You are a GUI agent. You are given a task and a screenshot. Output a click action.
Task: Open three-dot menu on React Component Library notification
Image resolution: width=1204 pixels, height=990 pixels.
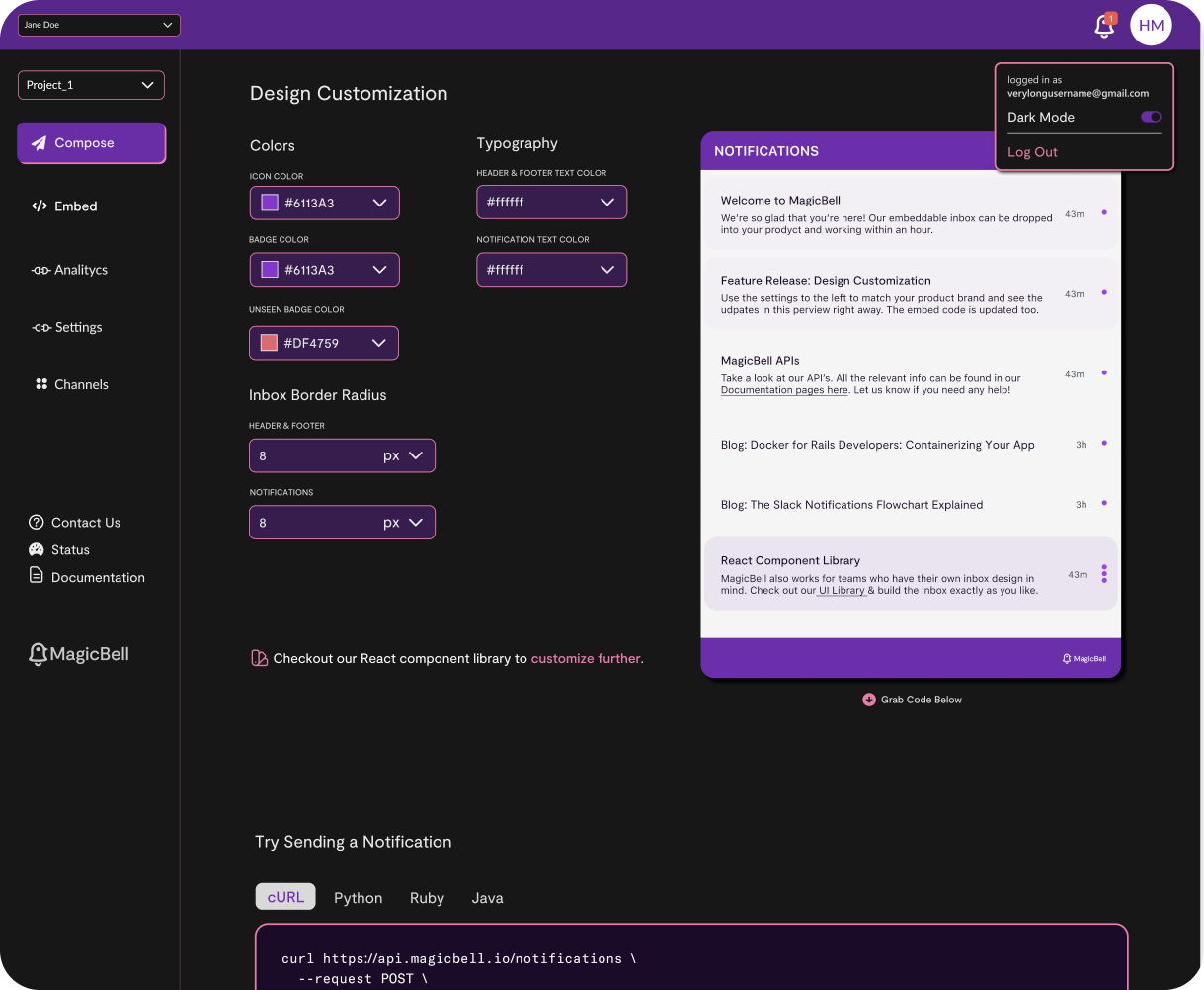click(x=1104, y=574)
